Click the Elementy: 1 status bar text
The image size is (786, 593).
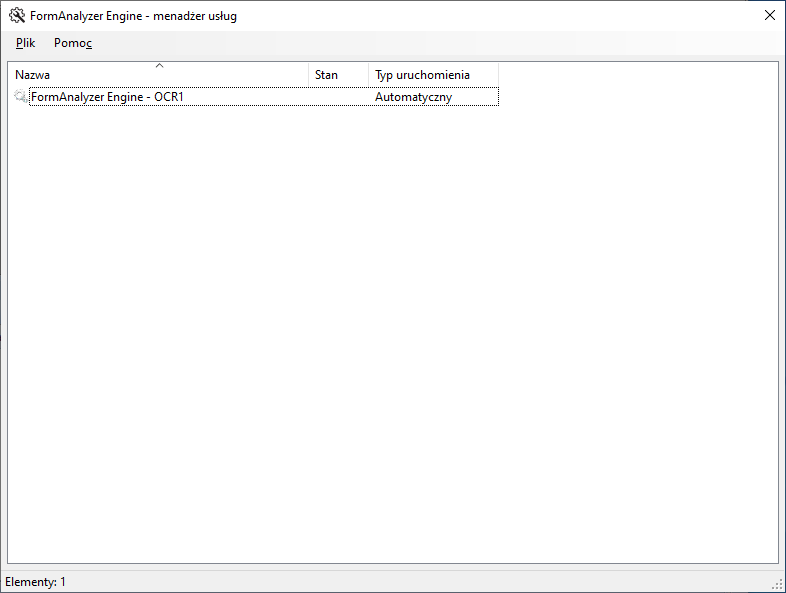tap(35, 582)
